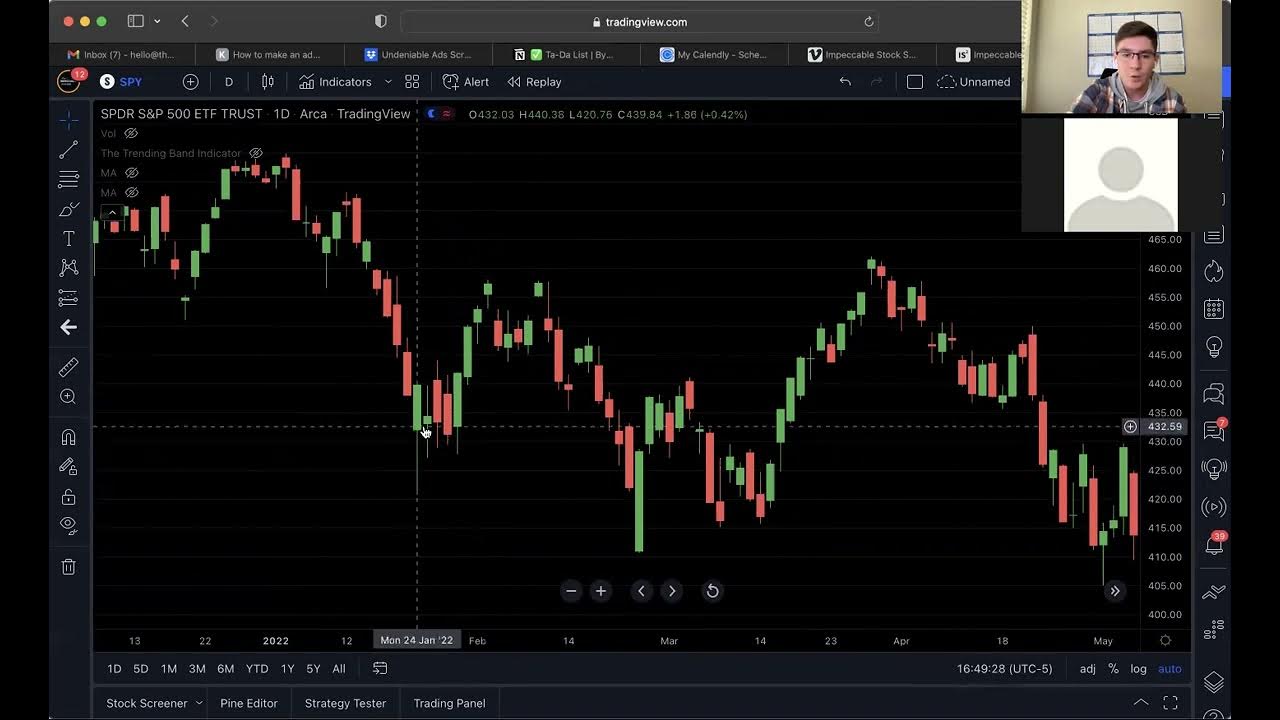Select the crosshair cursor tool
Viewport: 1280px width, 720px height.
pos(68,119)
